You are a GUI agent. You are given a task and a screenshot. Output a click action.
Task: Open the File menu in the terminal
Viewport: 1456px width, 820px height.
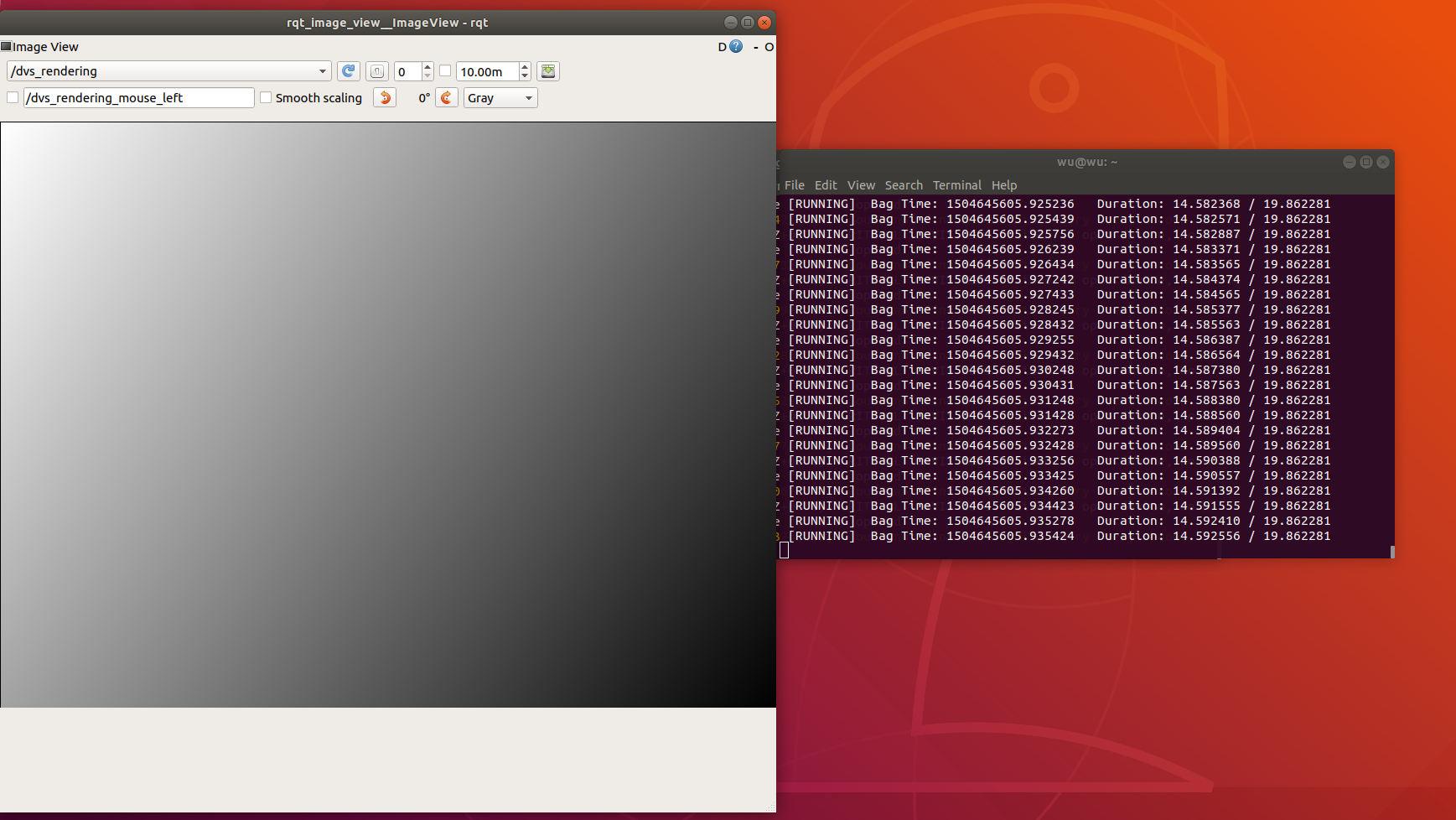tap(794, 185)
